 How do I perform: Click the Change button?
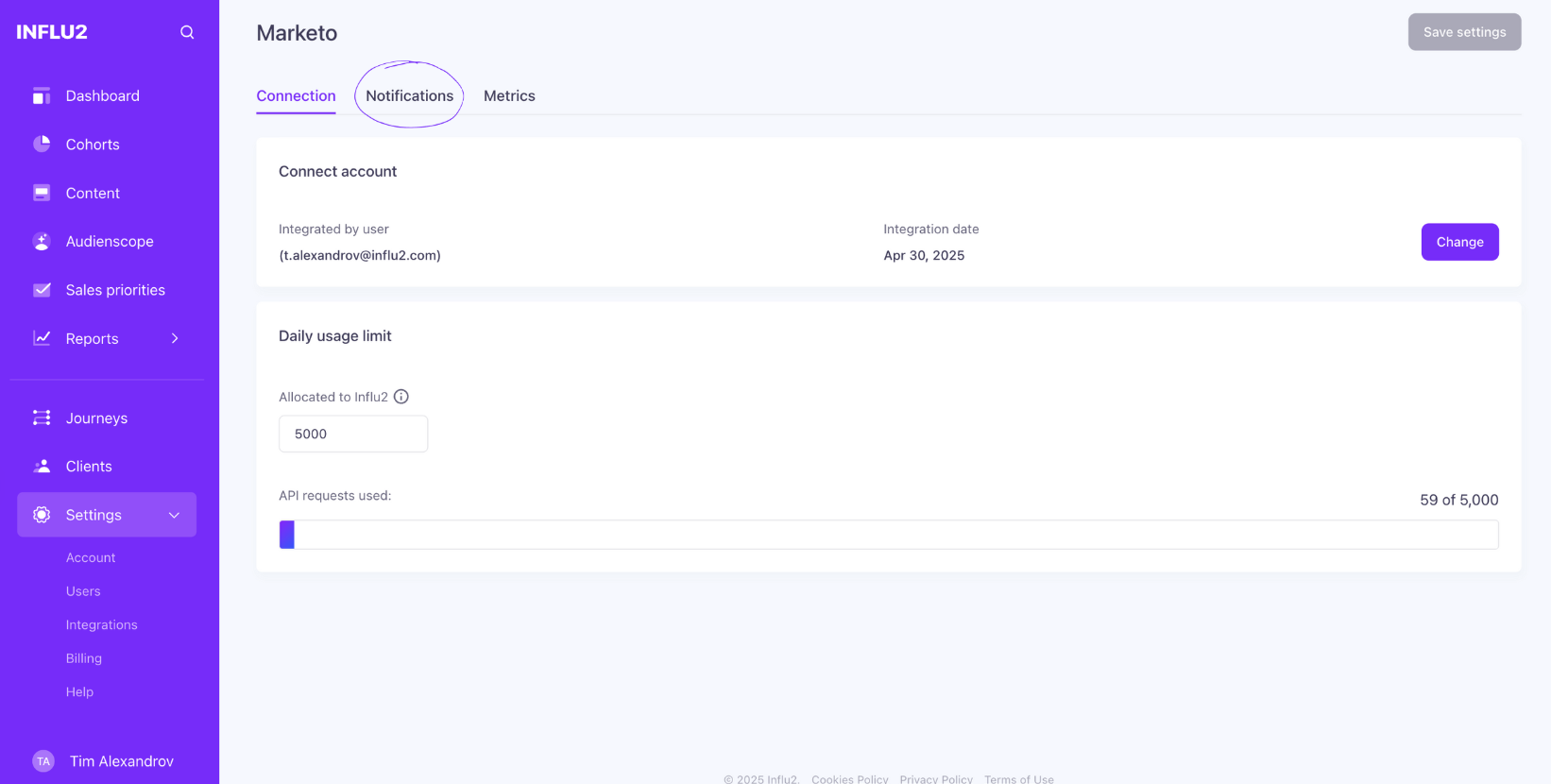click(x=1459, y=242)
